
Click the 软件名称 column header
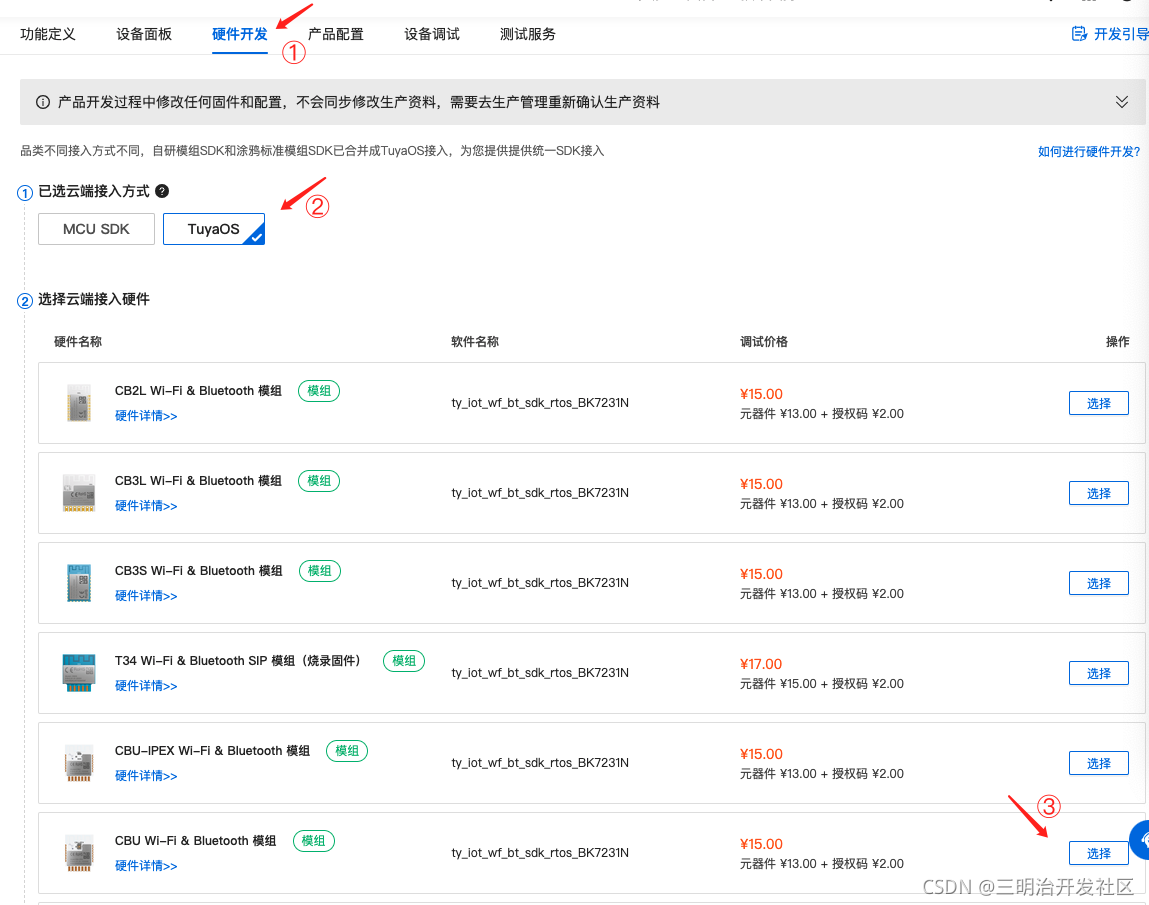[475, 341]
